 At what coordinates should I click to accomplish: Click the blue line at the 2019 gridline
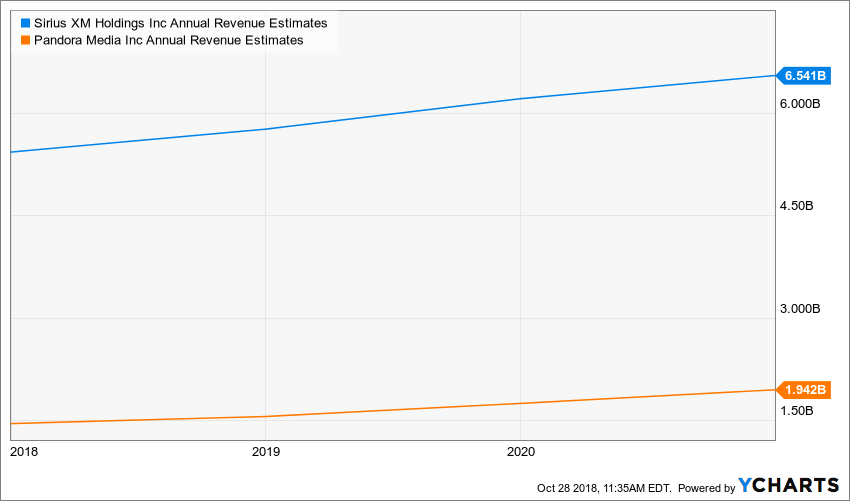click(x=265, y=129)
